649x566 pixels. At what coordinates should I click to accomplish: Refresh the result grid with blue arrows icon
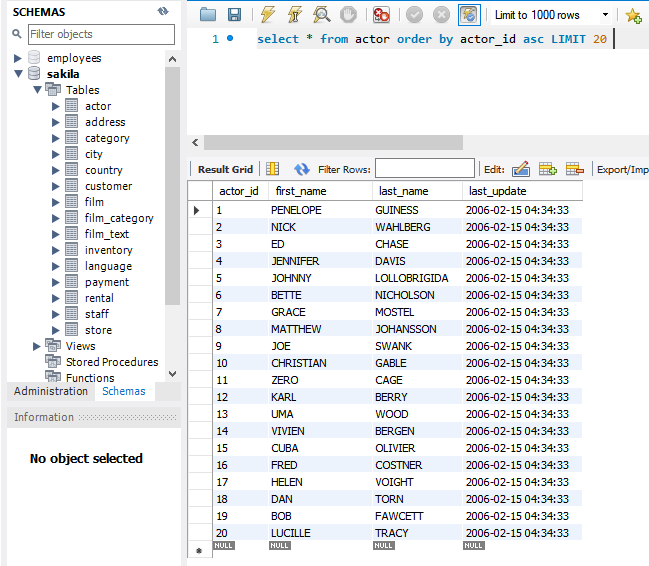pyautogui.click(x=302, y=169)
